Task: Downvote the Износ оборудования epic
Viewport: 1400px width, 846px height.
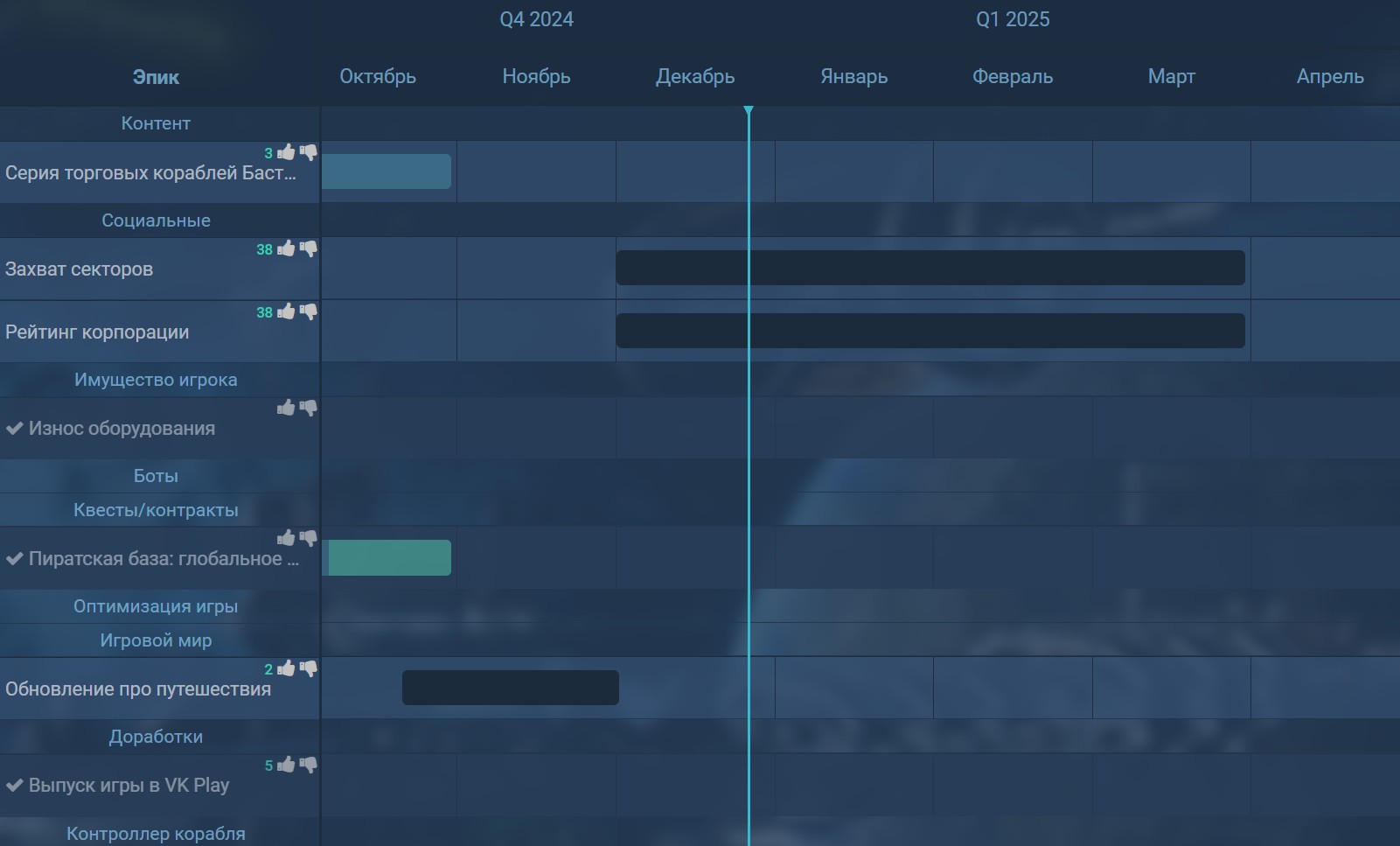Action: (x=308, y=409)
